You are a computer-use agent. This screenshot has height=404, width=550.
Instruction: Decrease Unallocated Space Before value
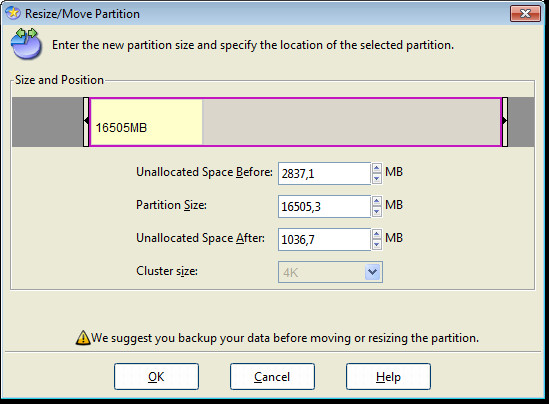click(377, 178)
